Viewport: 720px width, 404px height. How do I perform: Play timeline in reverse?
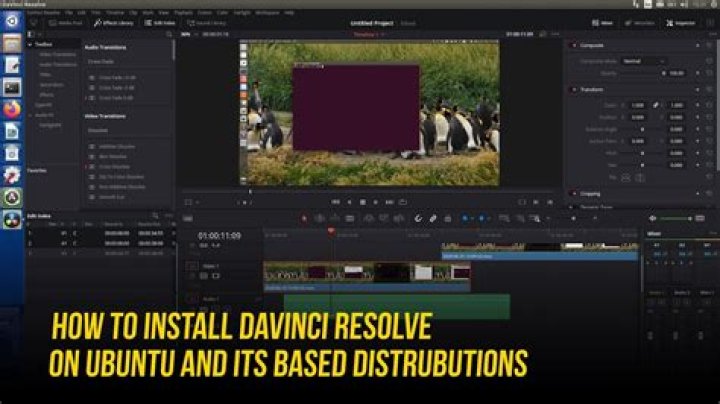(x=349, y=202)
